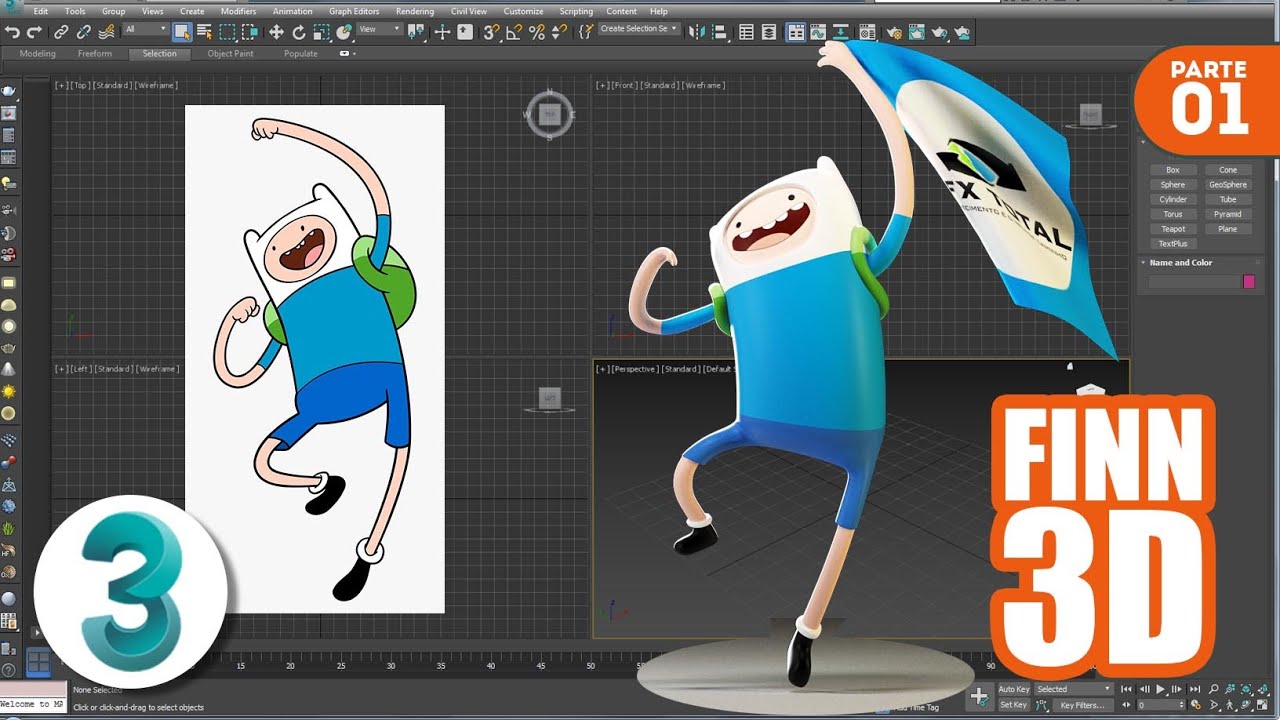The width and height of the screenshot is (1280, 720).
Task: Select the Select and Move tool
Action: [276, 32]
